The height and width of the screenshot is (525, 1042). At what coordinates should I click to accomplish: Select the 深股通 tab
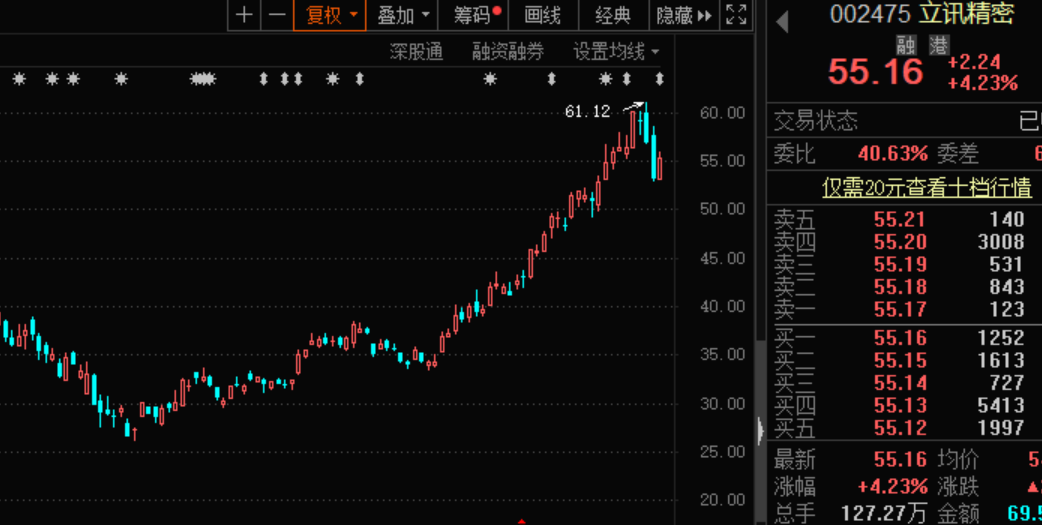click(x=416, y=51)
